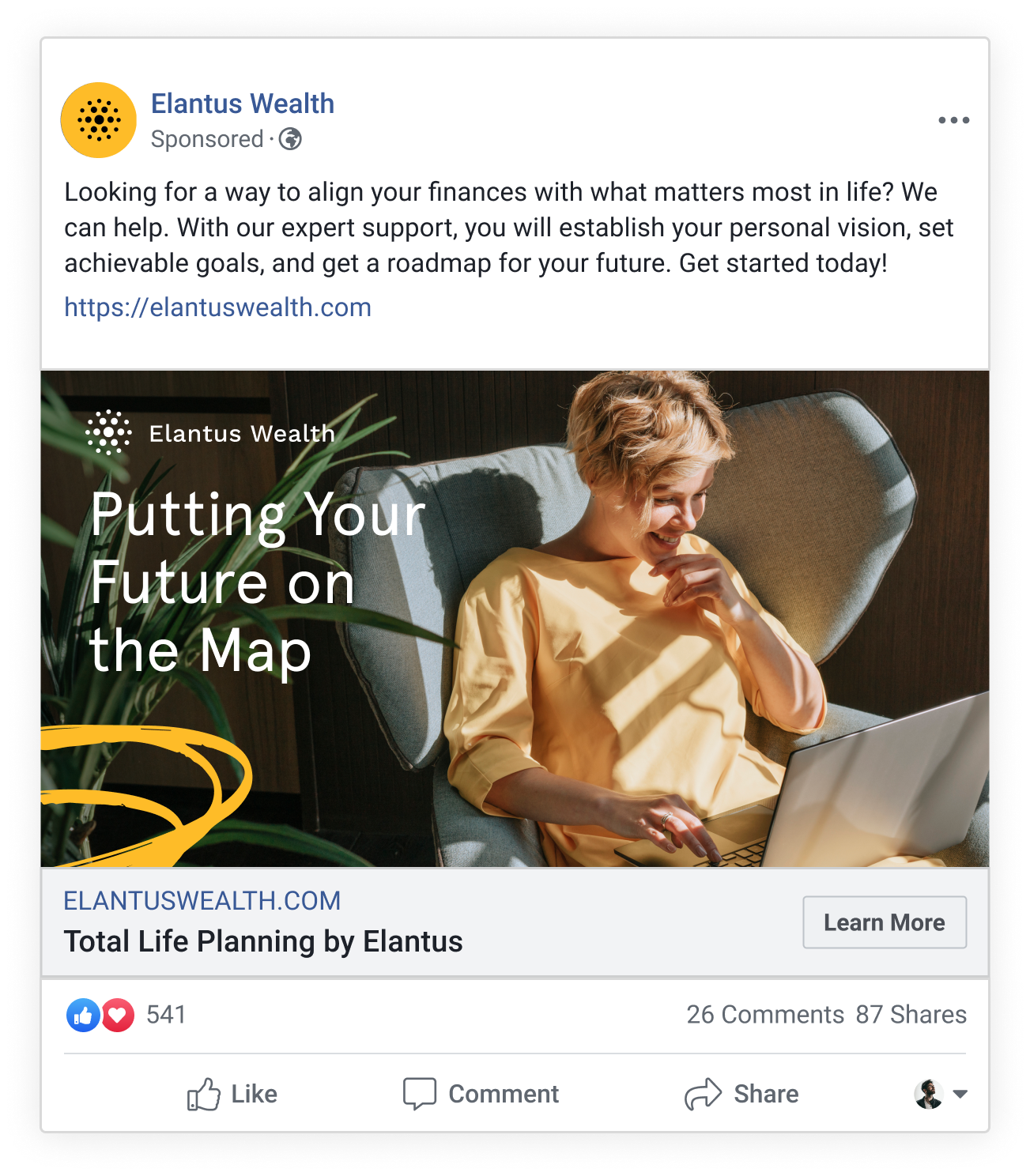Click the ELANTUSWEALTH.COM domain link
This screenshot has height=1176, width=1030.
[x=202, y=901]
